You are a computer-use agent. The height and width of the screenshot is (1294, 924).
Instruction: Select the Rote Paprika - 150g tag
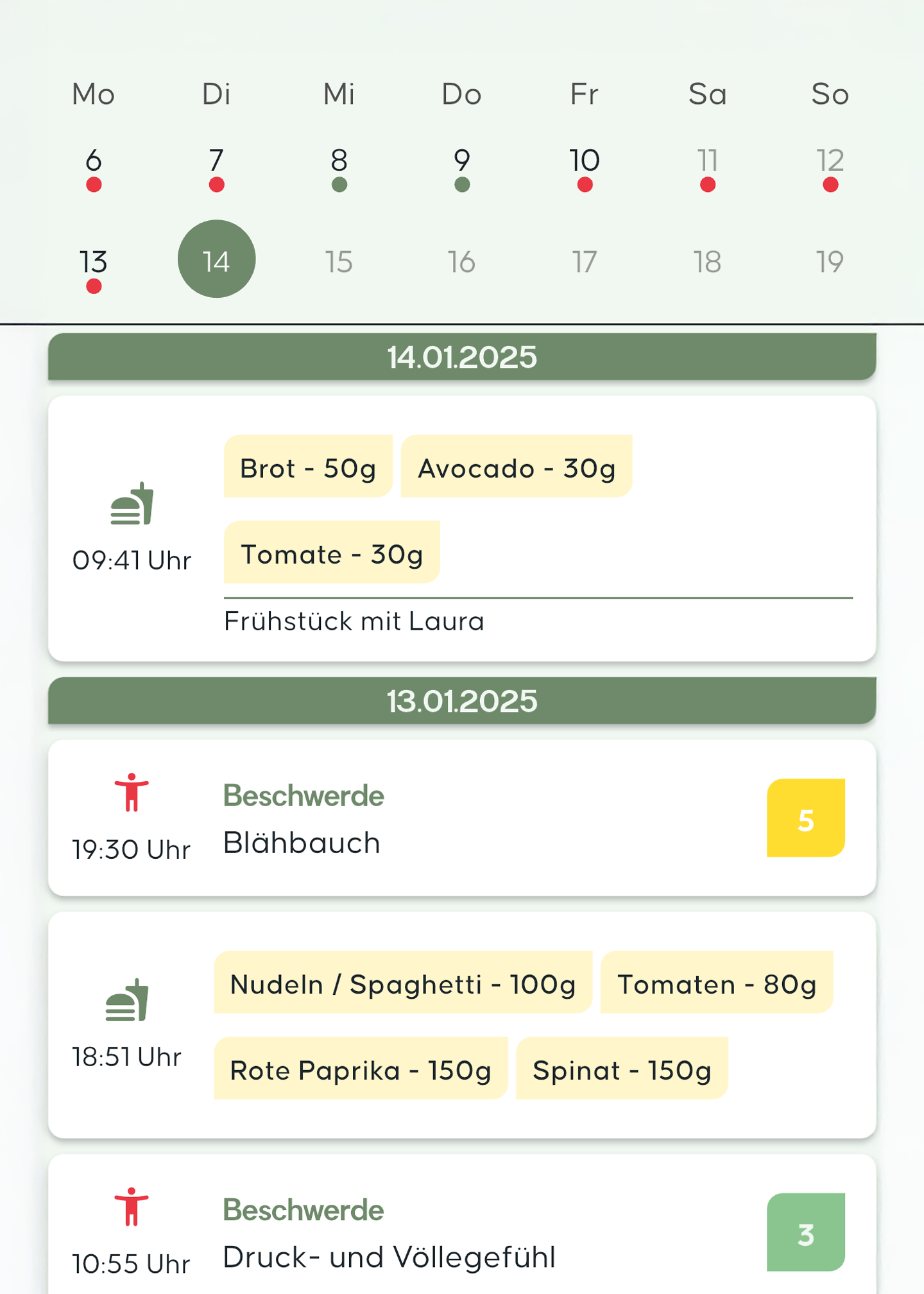coord(361,1069)
